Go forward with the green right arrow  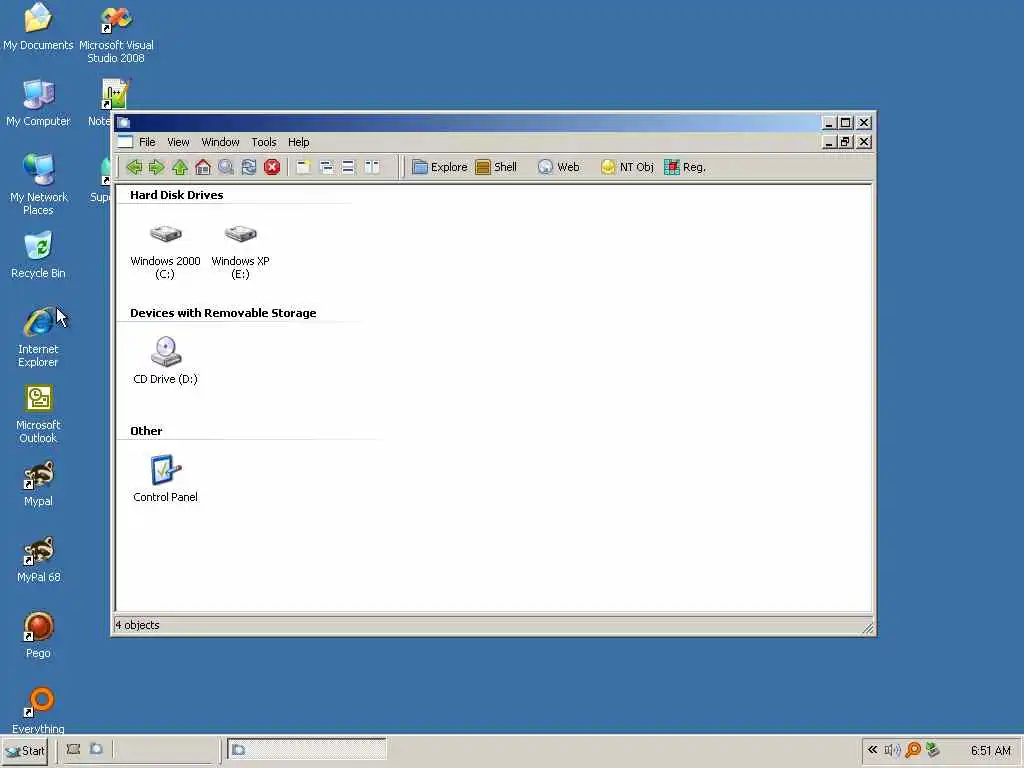[157, 167]
